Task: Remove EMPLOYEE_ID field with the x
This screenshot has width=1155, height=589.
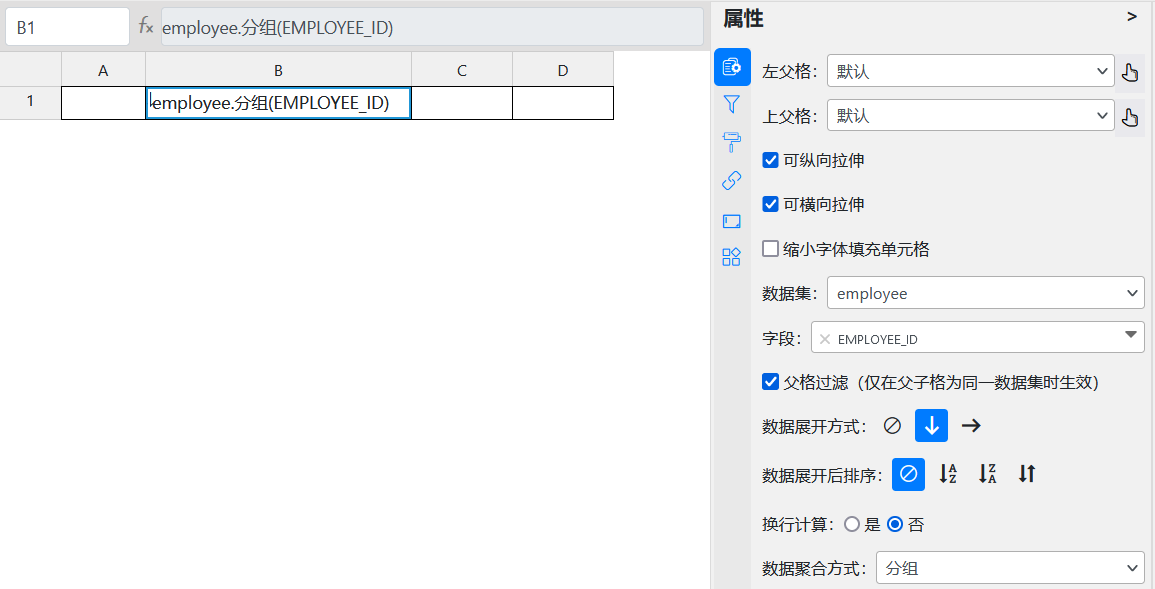Action: pos(825,339)
